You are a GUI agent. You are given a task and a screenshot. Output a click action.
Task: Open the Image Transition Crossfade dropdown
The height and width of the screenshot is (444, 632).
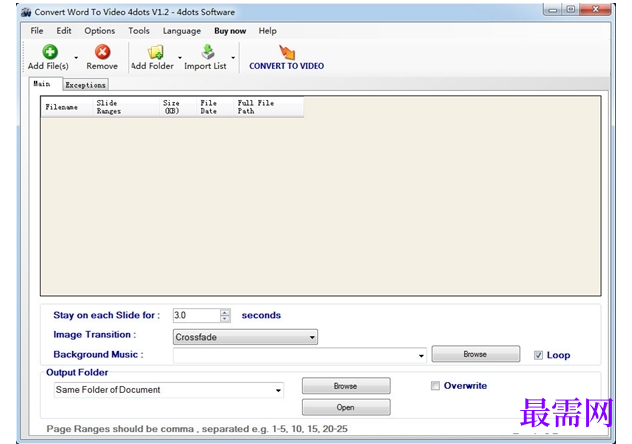245,337
